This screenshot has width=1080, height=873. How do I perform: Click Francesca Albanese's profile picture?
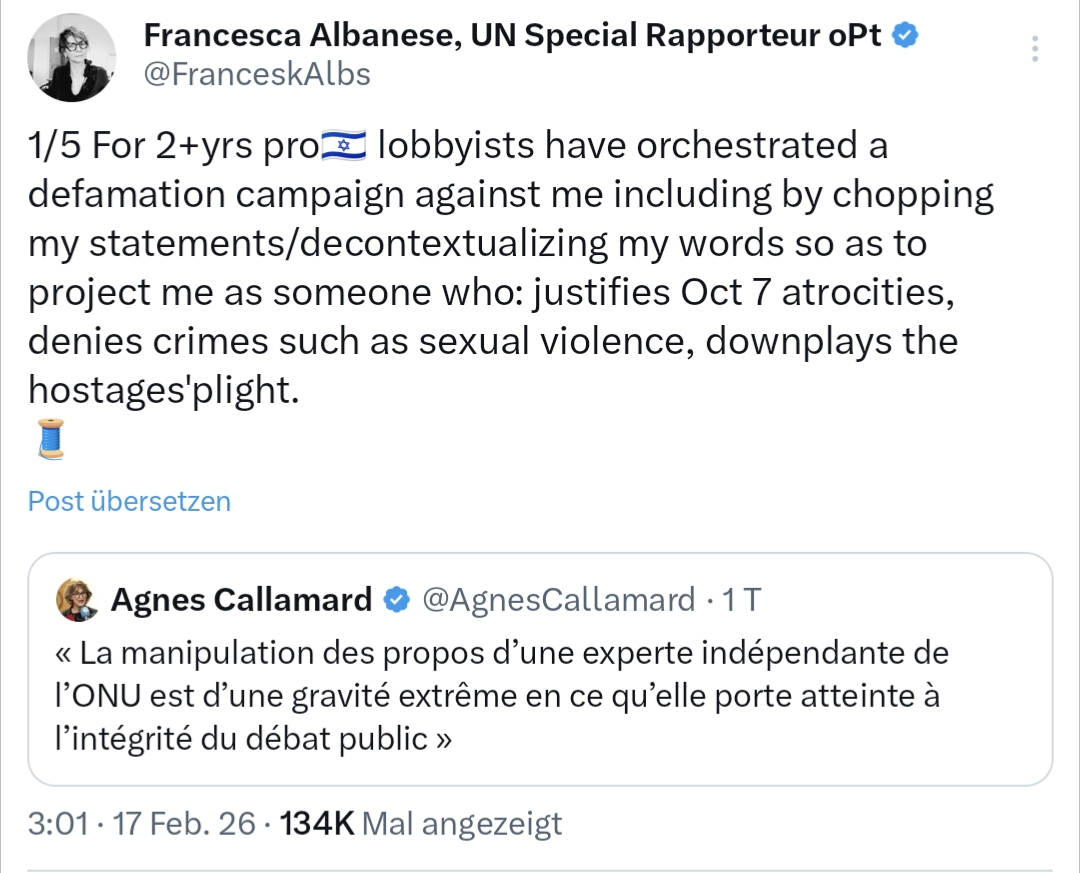coord(70,57)
